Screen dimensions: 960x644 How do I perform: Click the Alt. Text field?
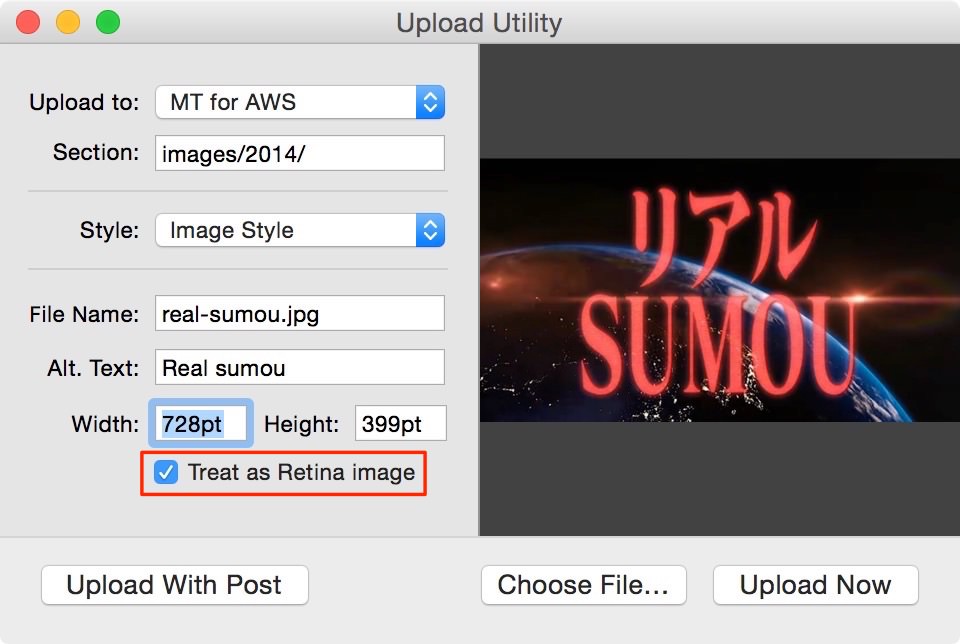point(300,367)
